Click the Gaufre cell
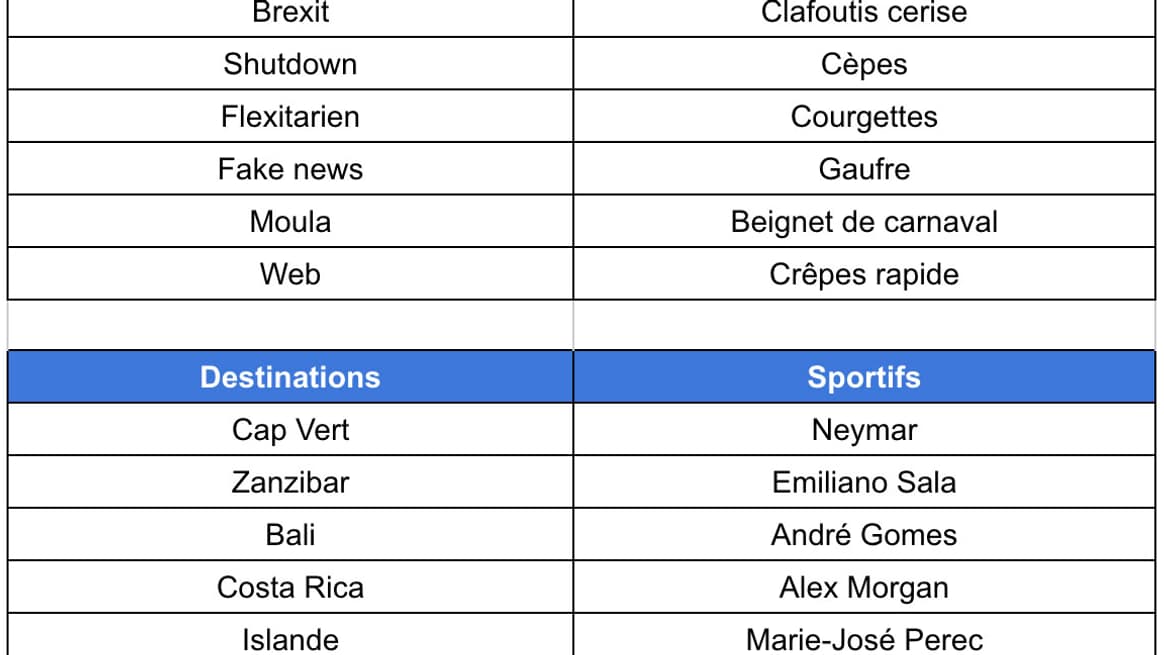This screenshot has height=655, width=1164. [x=864, y=169]
